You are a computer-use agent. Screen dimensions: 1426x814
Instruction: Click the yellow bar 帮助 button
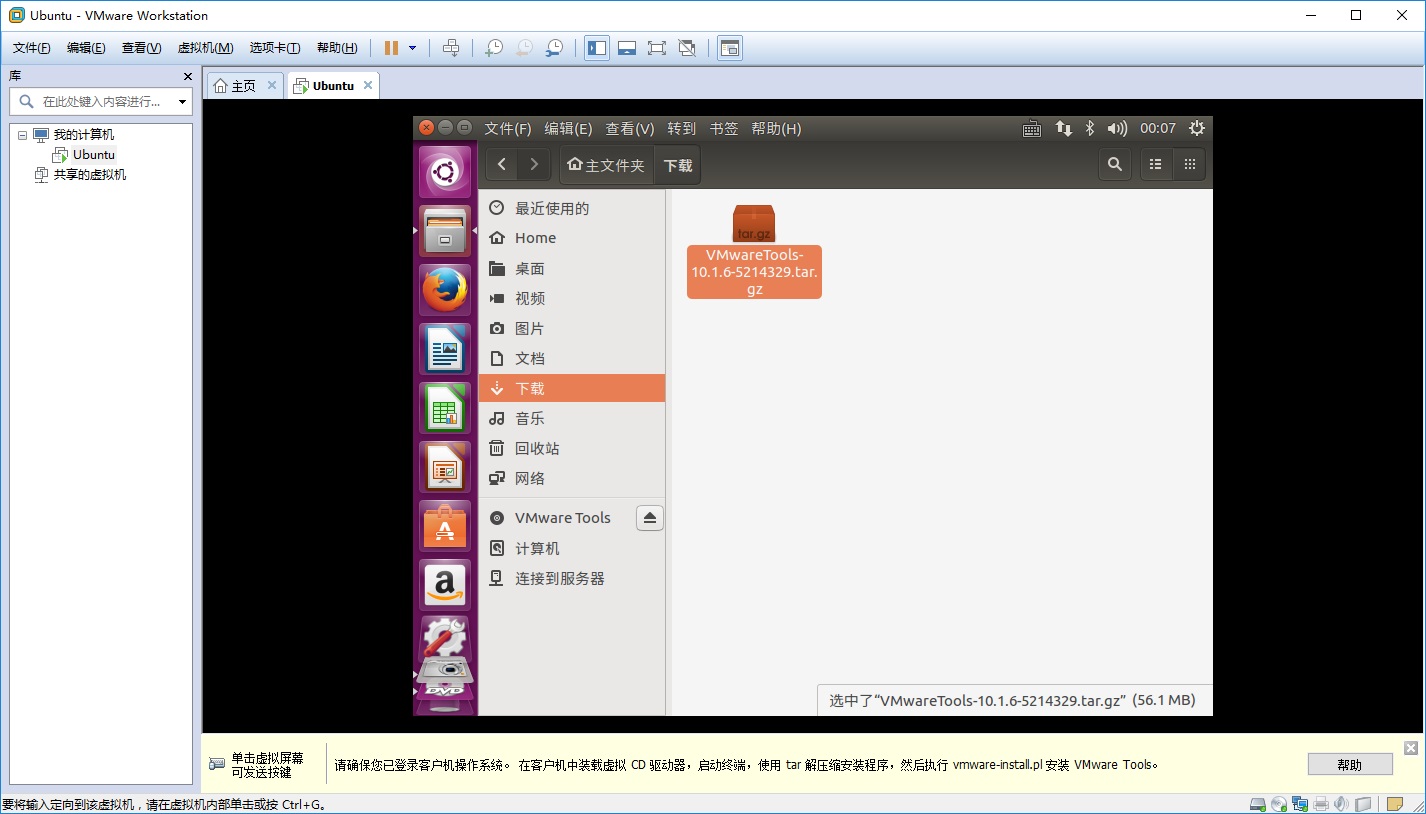point(1350,765)
